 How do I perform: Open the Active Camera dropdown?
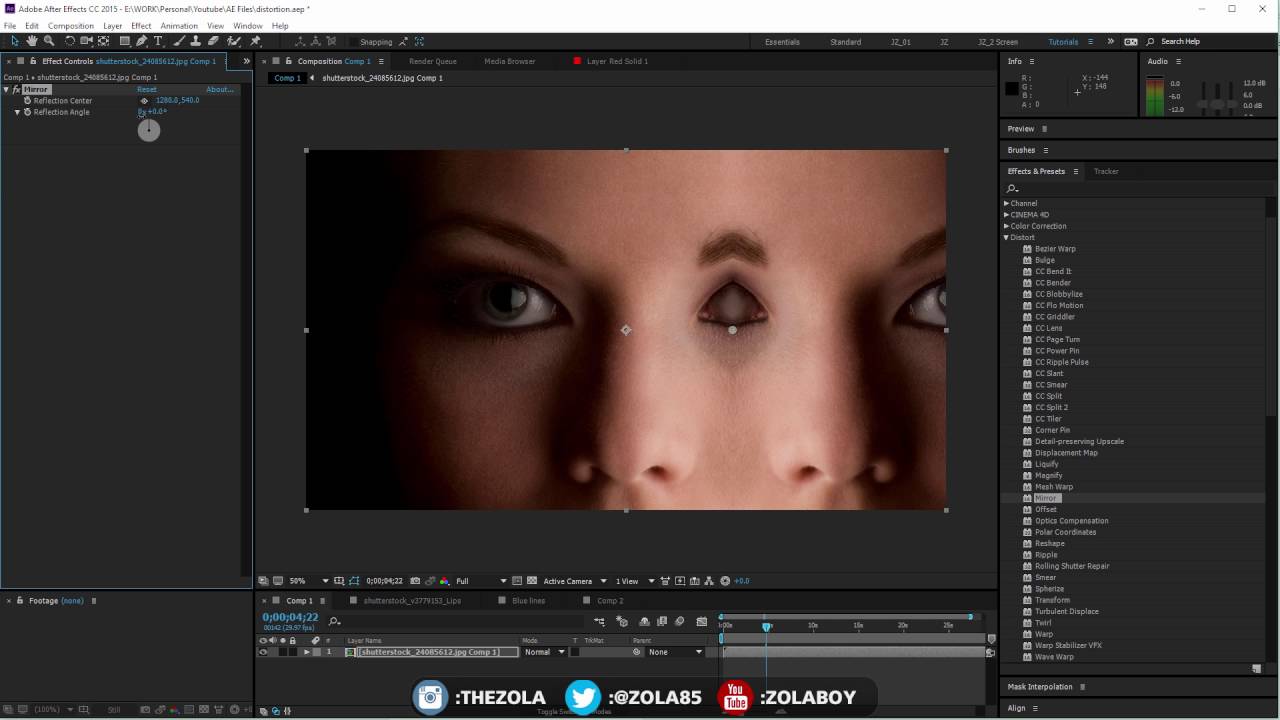[x=575, y=581]
